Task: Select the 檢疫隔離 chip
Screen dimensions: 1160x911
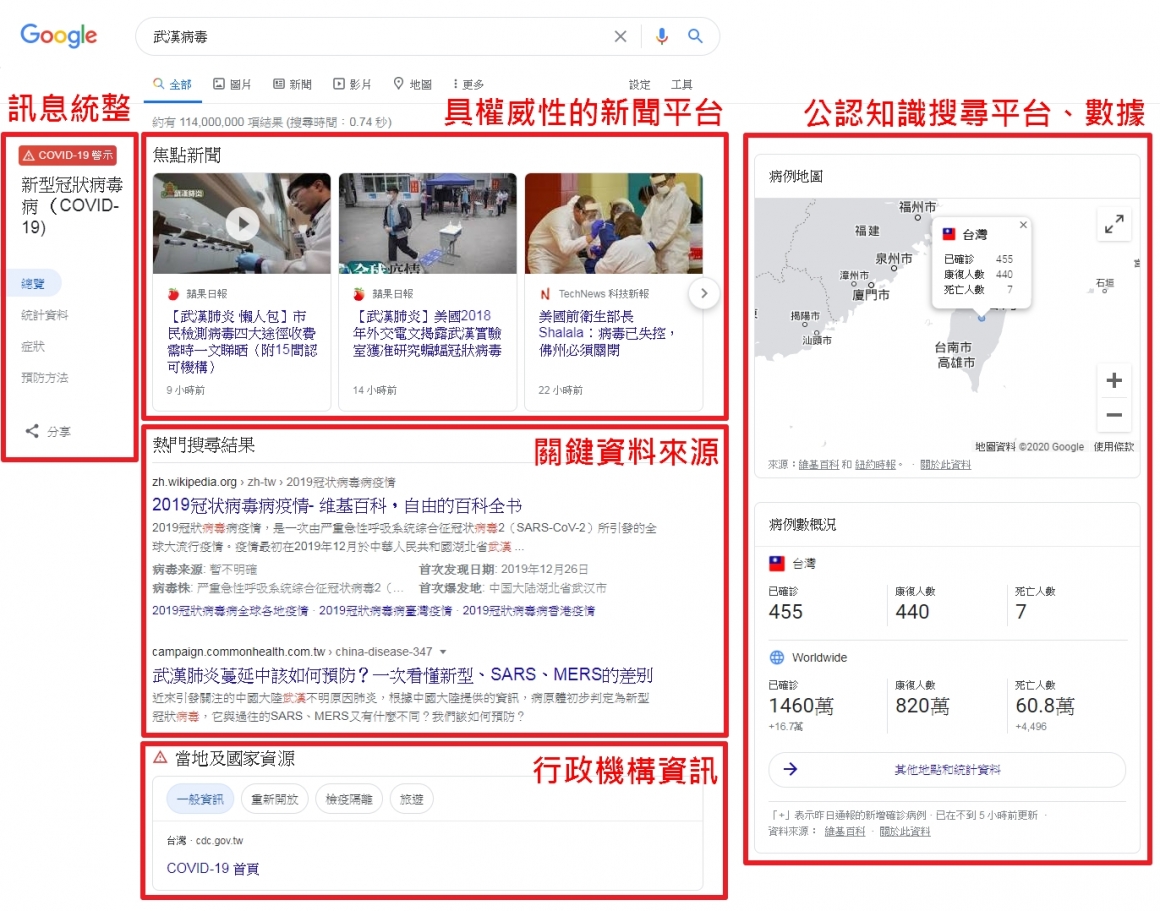Action: pos(349,799)
